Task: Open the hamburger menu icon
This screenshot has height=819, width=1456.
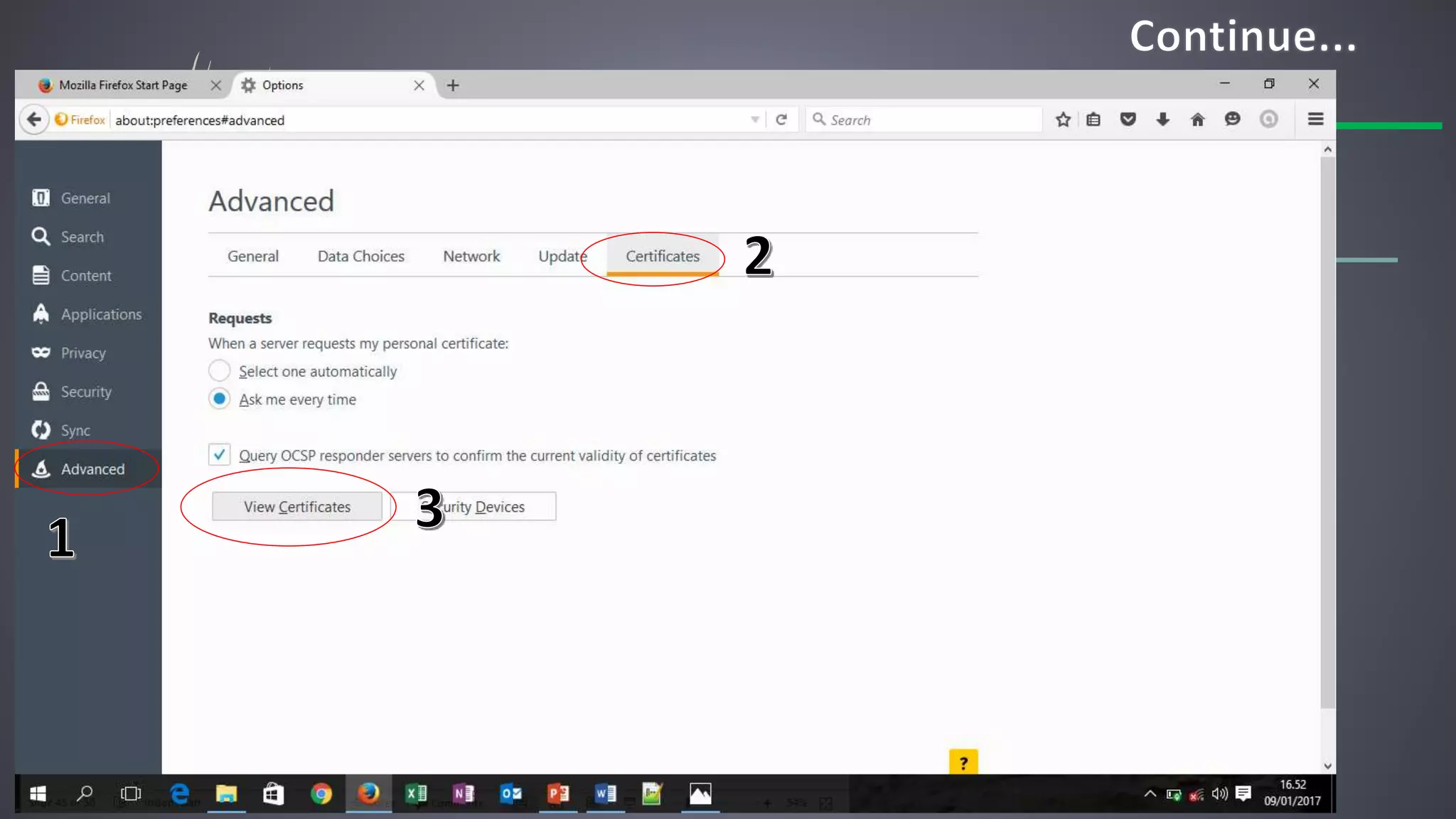Action: [x=1315, y=119]
